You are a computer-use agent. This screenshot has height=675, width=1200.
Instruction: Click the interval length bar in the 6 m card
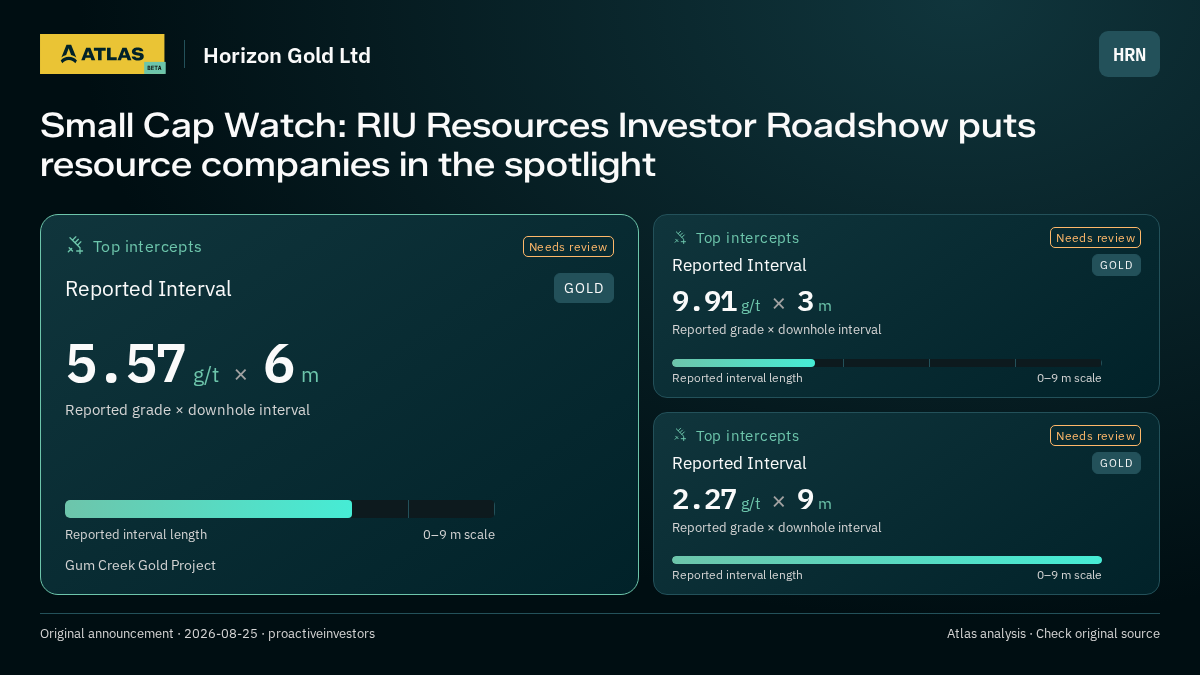pyautogui.click(x=280, y=509)
